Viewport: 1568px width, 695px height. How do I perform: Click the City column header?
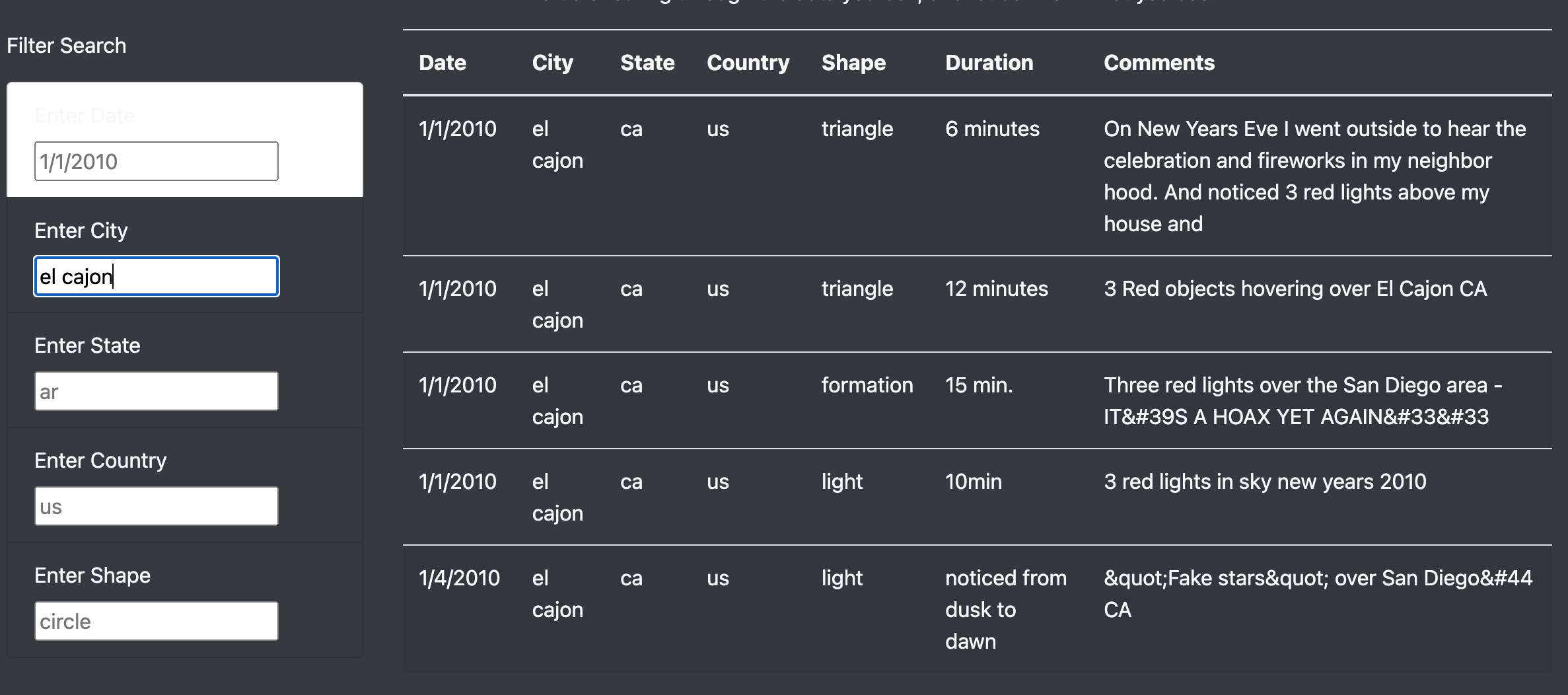click(x=553, y=62)
